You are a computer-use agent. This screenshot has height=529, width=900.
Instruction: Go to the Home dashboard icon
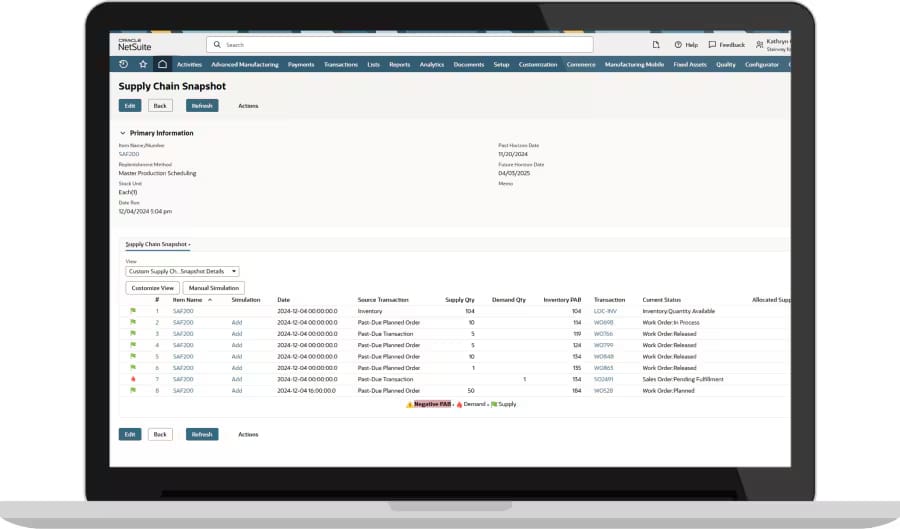click(162, 64)
